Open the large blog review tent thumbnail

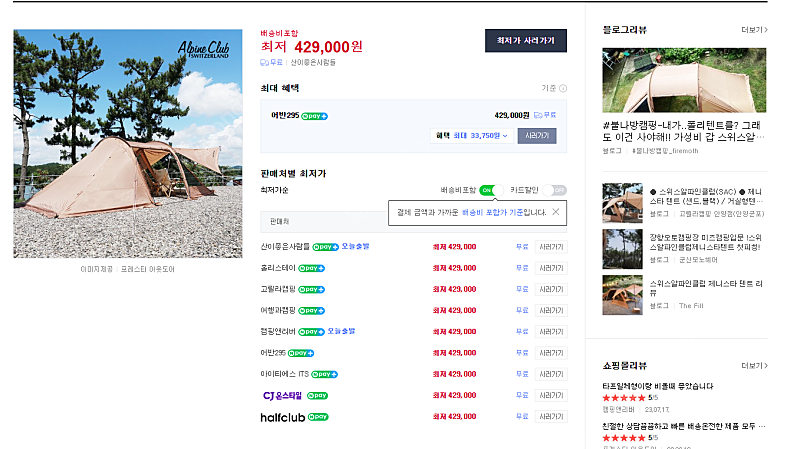click(x=684, y=80)
